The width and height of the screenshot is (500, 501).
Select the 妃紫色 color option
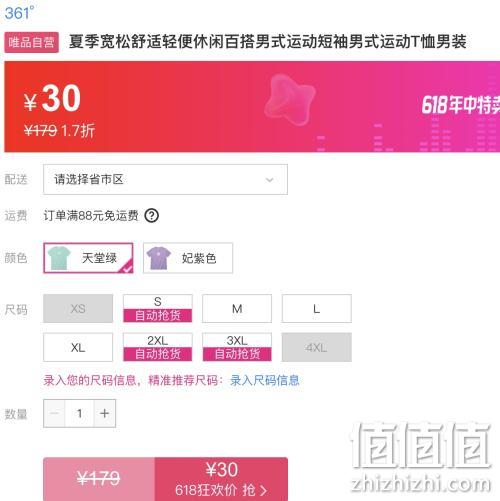(188, 258)
